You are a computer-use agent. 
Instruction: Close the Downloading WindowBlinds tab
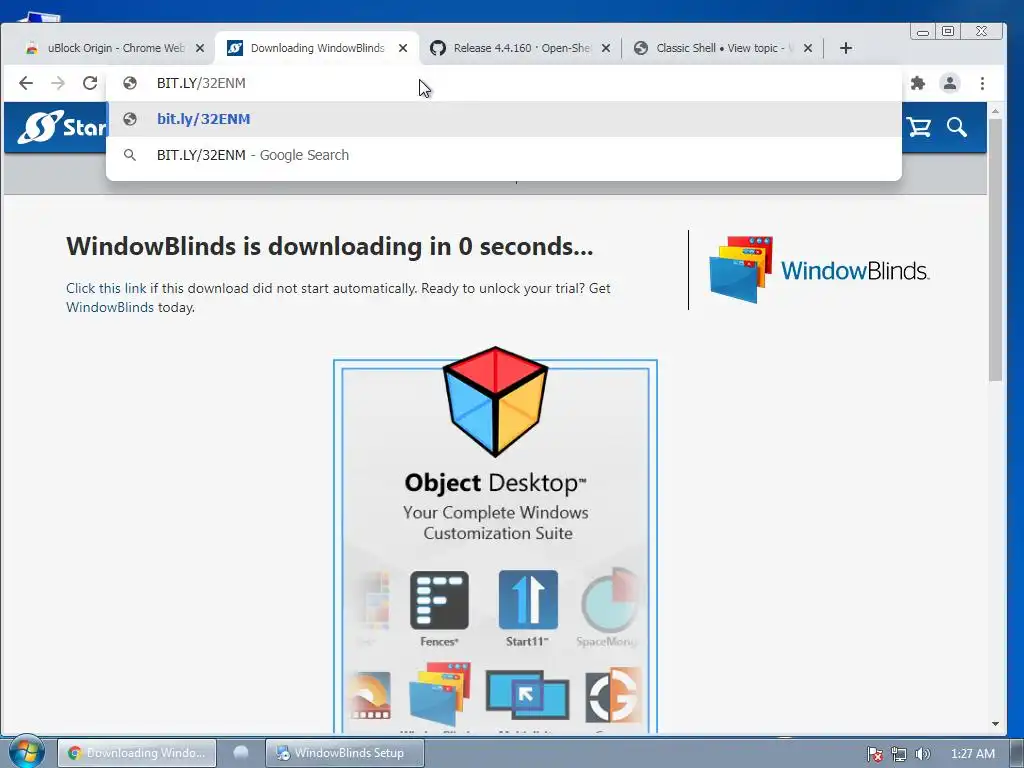(403, 48)
